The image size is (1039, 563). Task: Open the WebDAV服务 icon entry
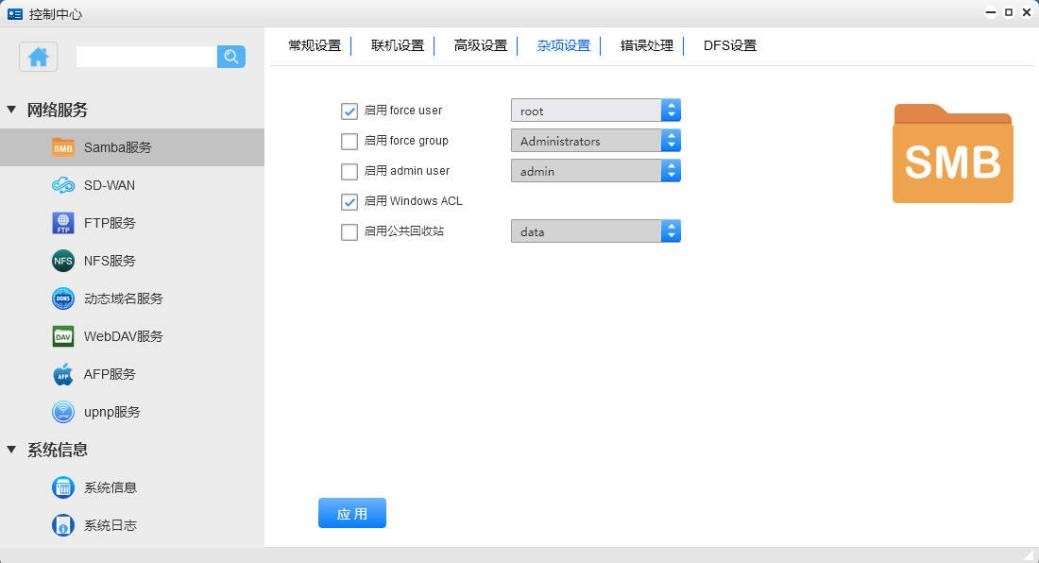(63, 337)
